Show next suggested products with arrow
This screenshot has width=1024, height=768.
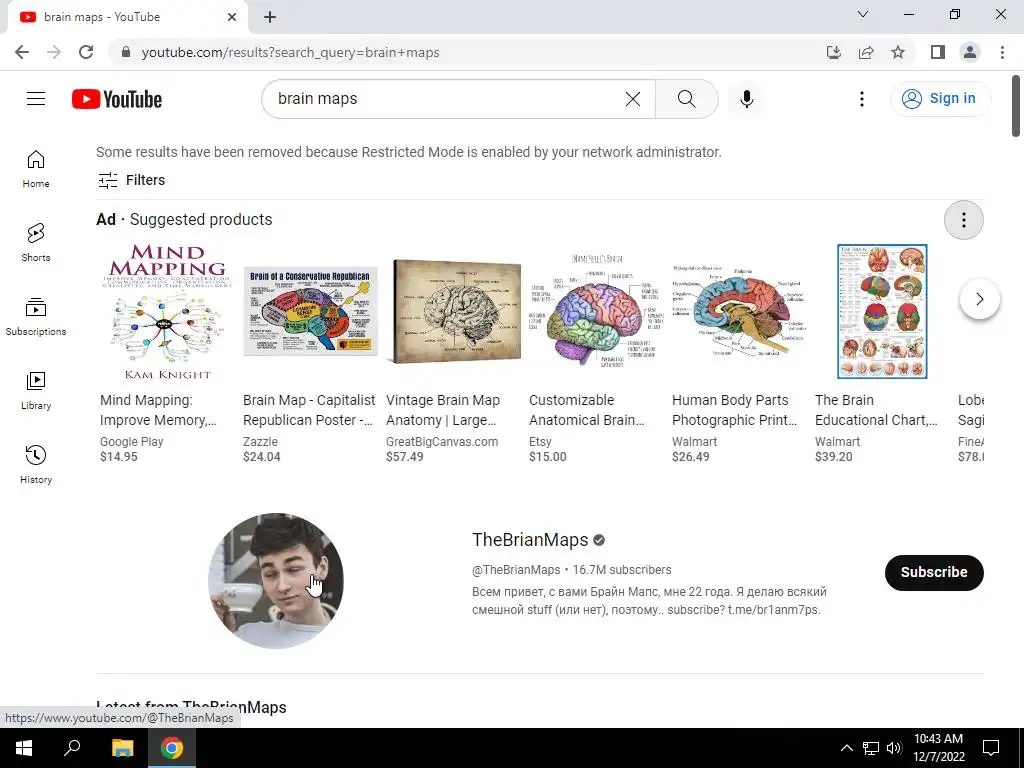979,299
